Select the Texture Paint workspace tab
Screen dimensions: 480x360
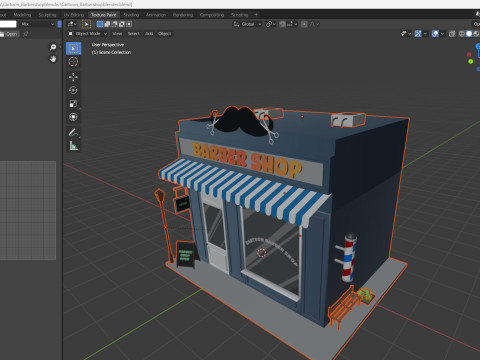click(104, 15)
